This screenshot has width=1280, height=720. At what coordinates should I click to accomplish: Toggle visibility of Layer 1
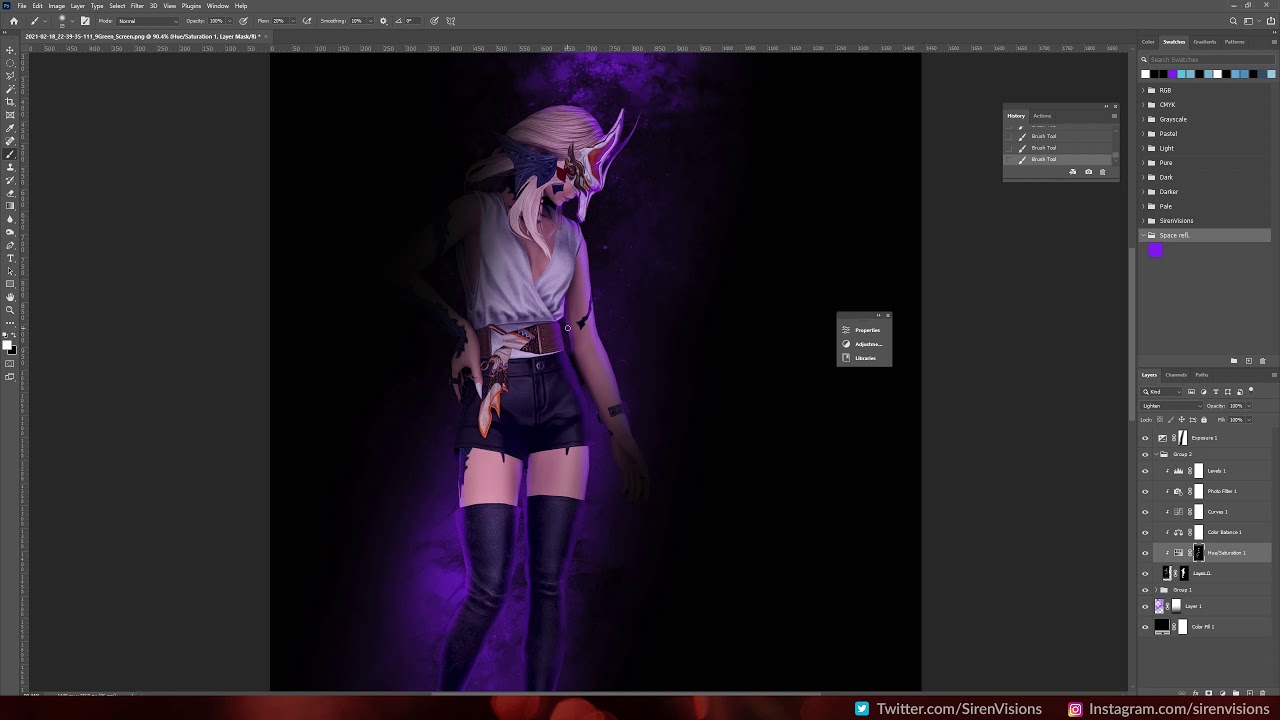coord(1145,606)
